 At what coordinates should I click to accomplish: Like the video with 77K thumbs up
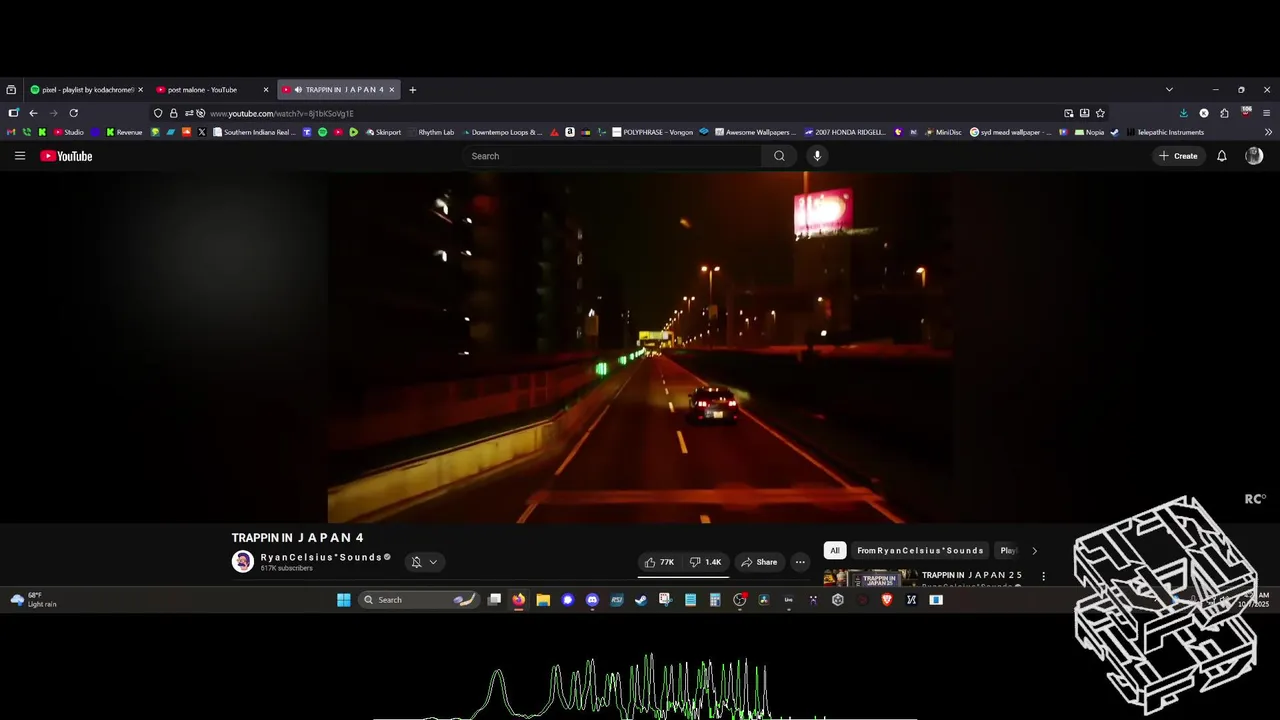(659, 562)
